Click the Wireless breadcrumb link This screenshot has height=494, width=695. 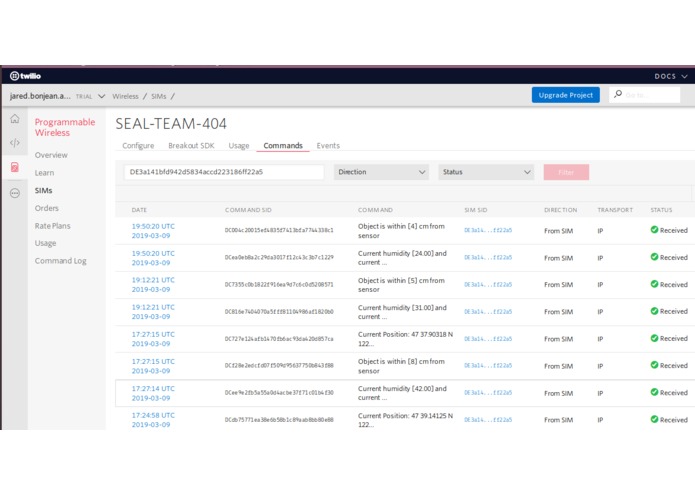coord(125,96)
